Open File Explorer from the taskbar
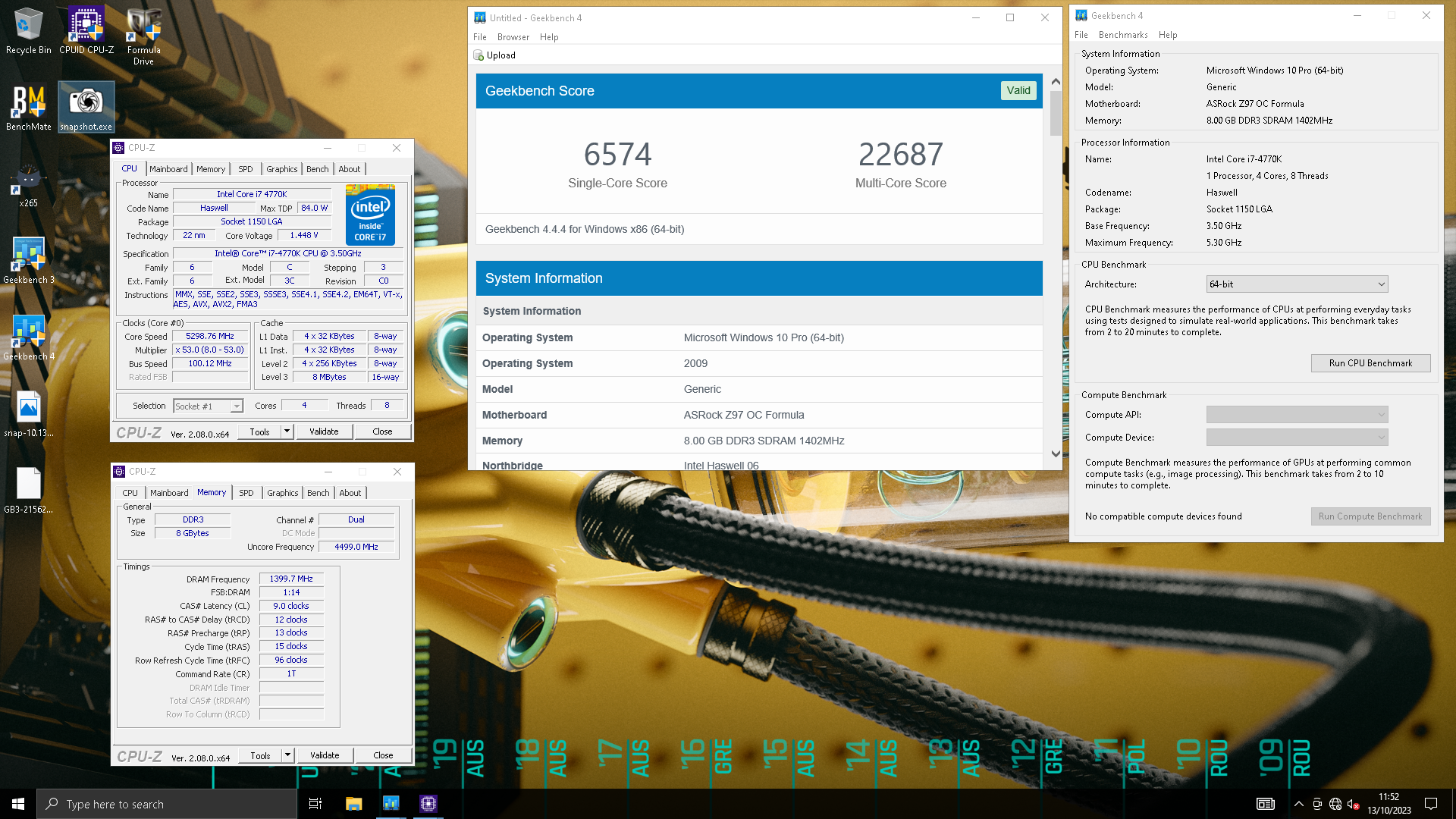 click(353, 804)
